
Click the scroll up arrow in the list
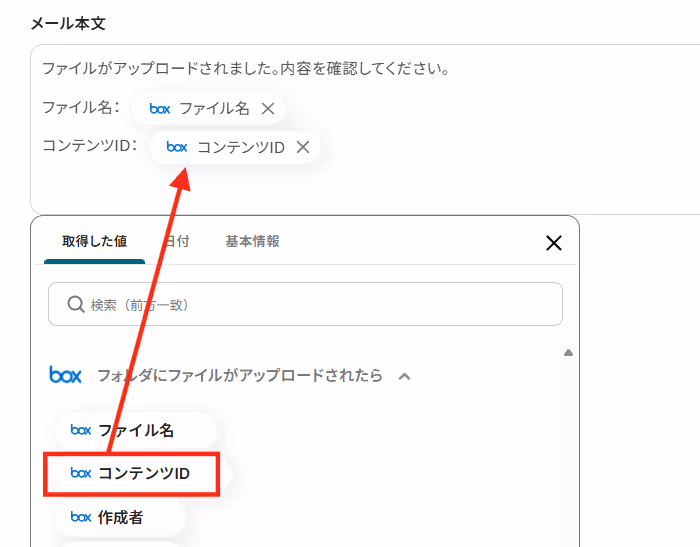tap(568, 353)
